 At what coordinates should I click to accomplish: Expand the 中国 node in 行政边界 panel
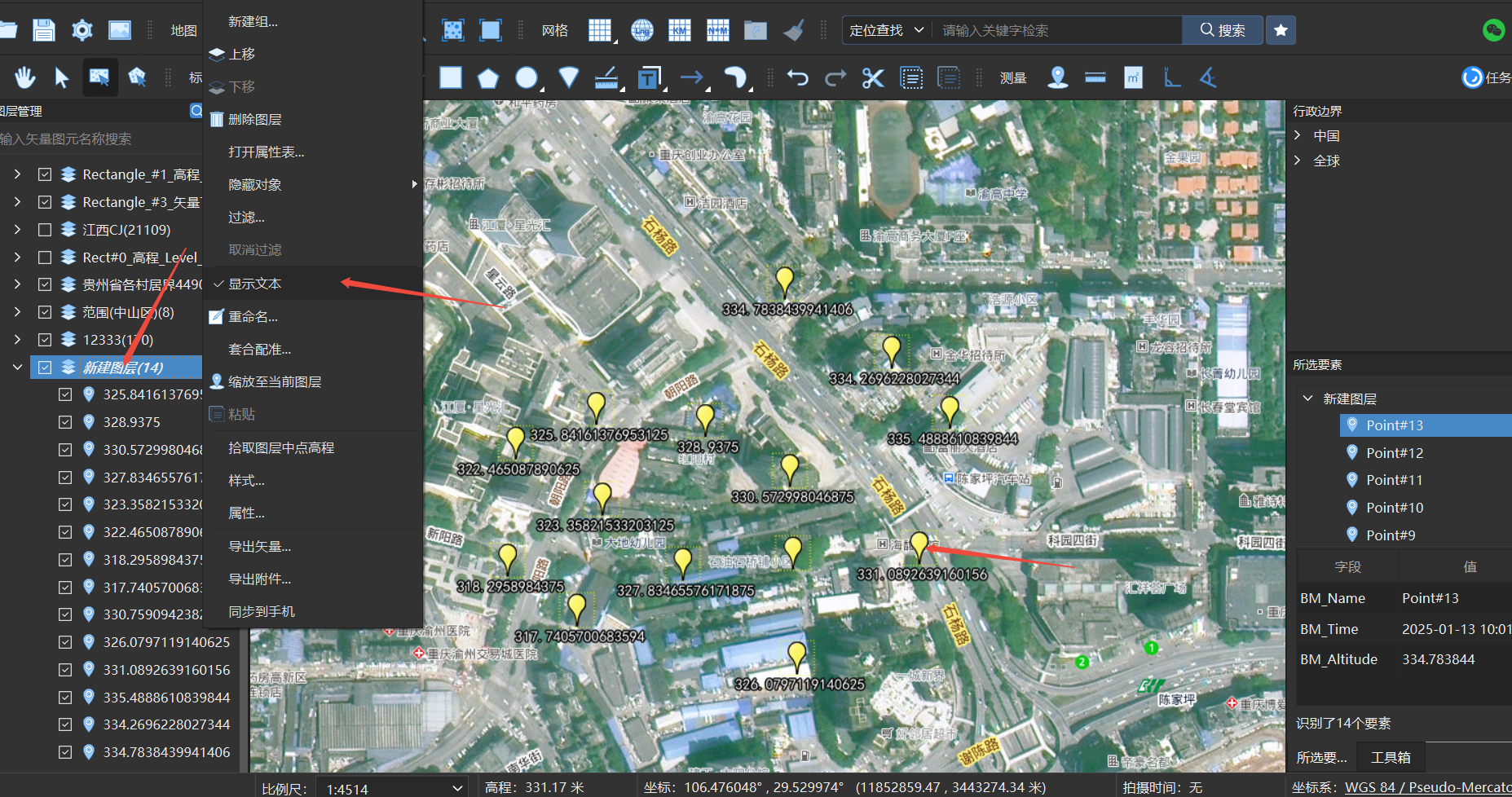tap(1298, 134)
